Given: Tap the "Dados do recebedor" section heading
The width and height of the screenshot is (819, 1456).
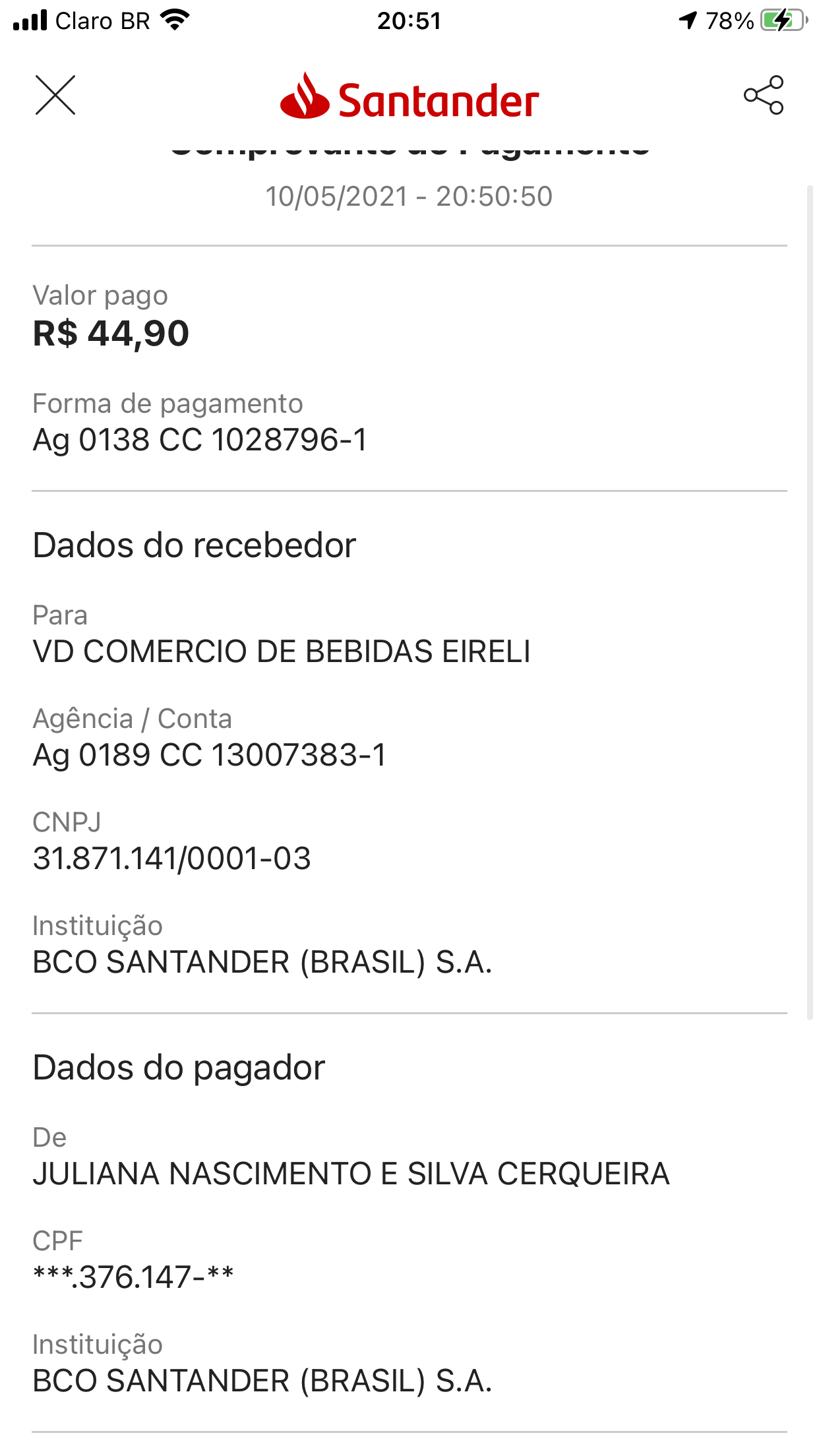Looking at the screenshot, I should click(195, 545).
